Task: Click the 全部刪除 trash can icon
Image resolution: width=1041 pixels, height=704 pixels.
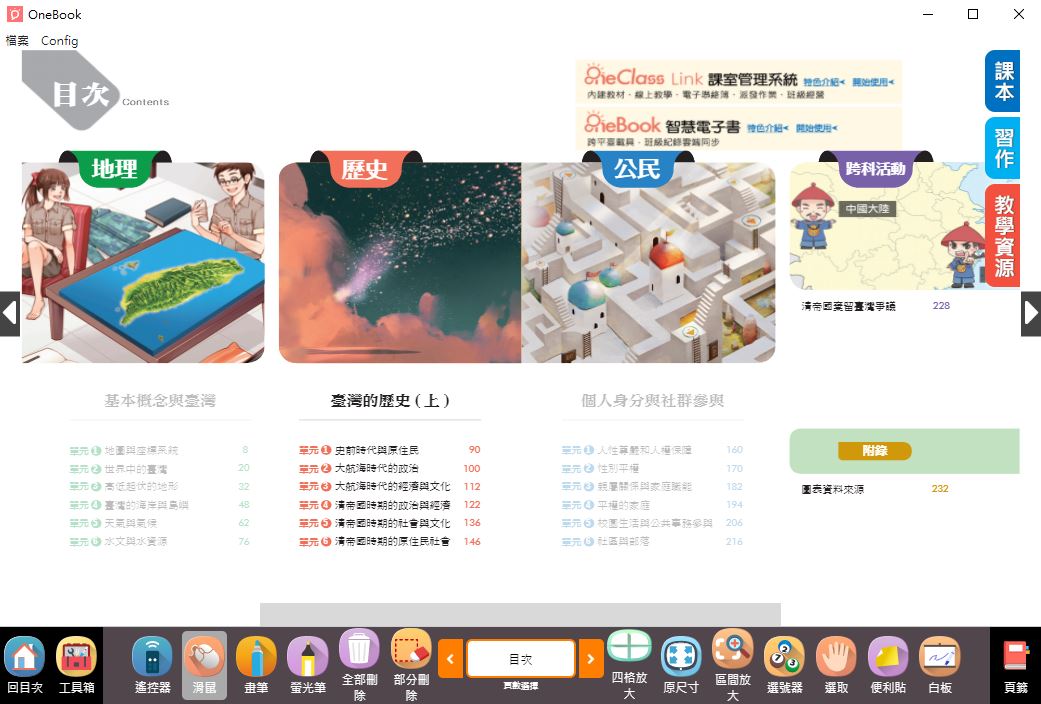Action: pyautogui.click(x=359, y=648)
